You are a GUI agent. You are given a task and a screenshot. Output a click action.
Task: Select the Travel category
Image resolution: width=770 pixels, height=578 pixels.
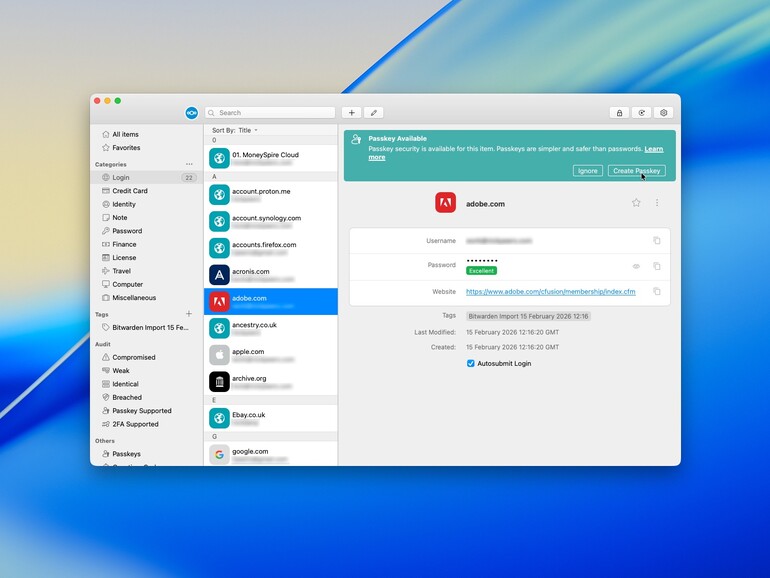146,271
